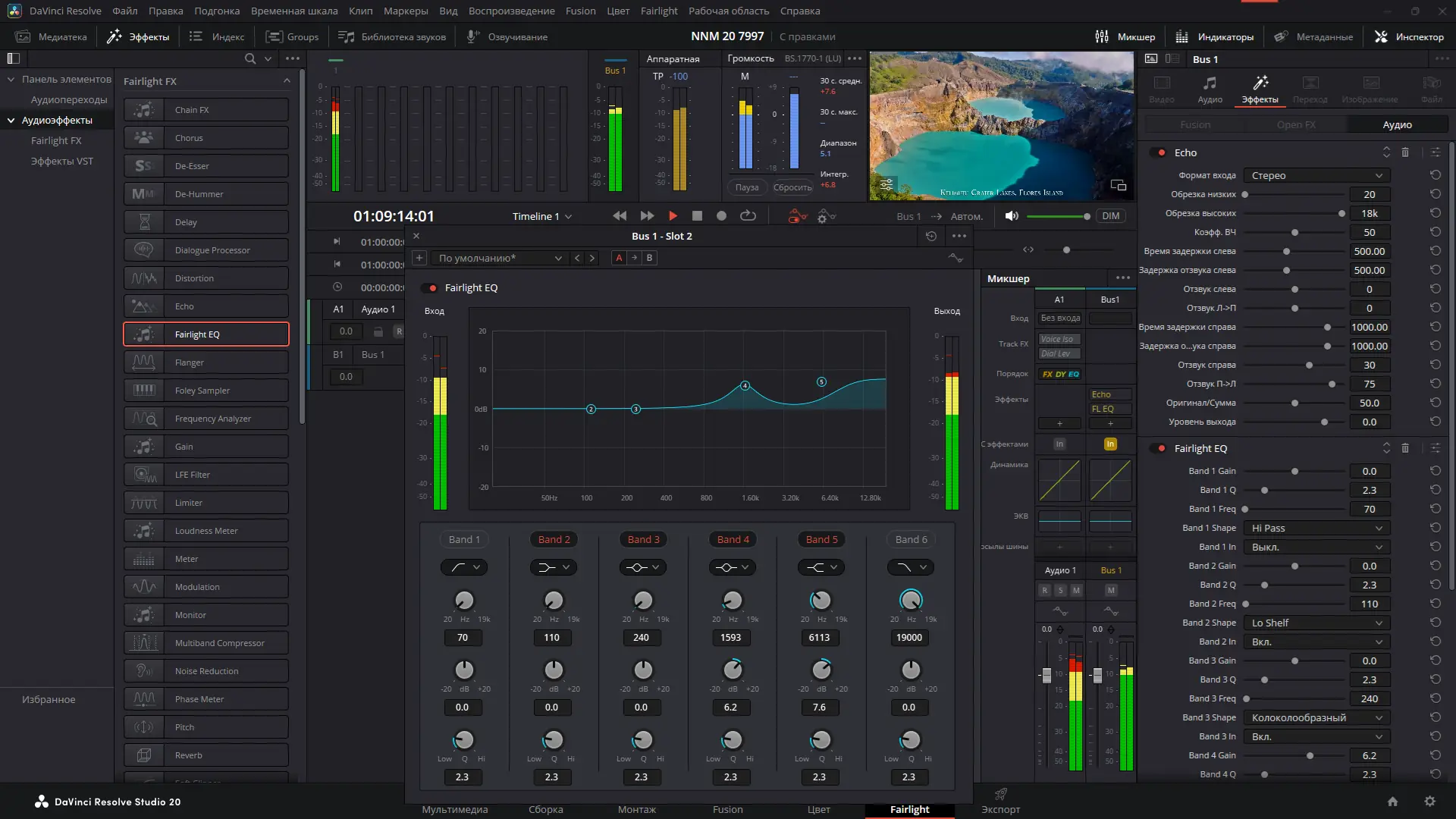Enable DIM on the monitoring level
Screen dimensions: 1456x819
(1110, 216)
